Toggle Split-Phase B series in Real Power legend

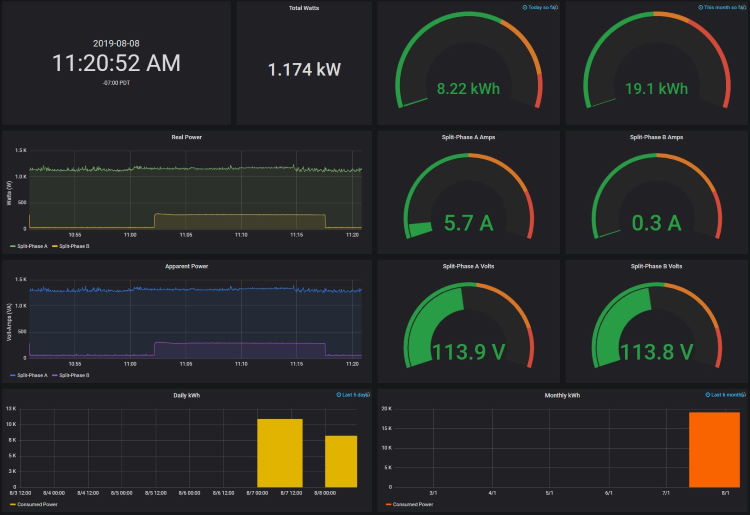coord(74,246)
